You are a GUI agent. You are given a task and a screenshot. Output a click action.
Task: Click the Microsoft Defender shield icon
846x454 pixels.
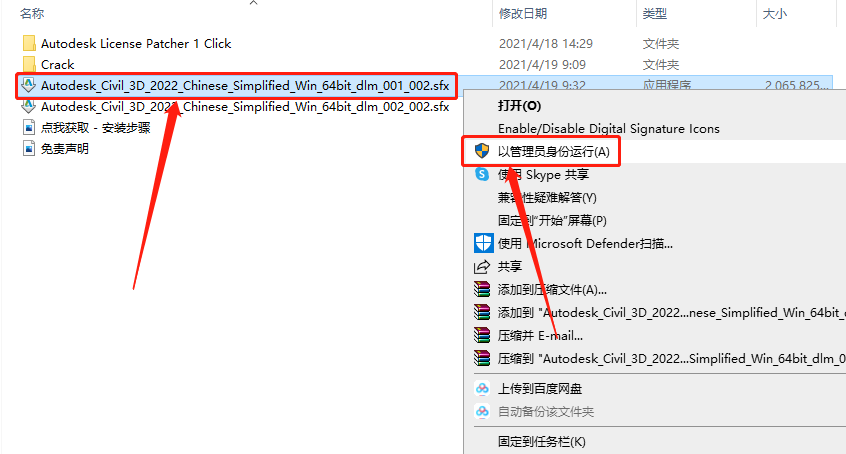click(x=483, y=243)
